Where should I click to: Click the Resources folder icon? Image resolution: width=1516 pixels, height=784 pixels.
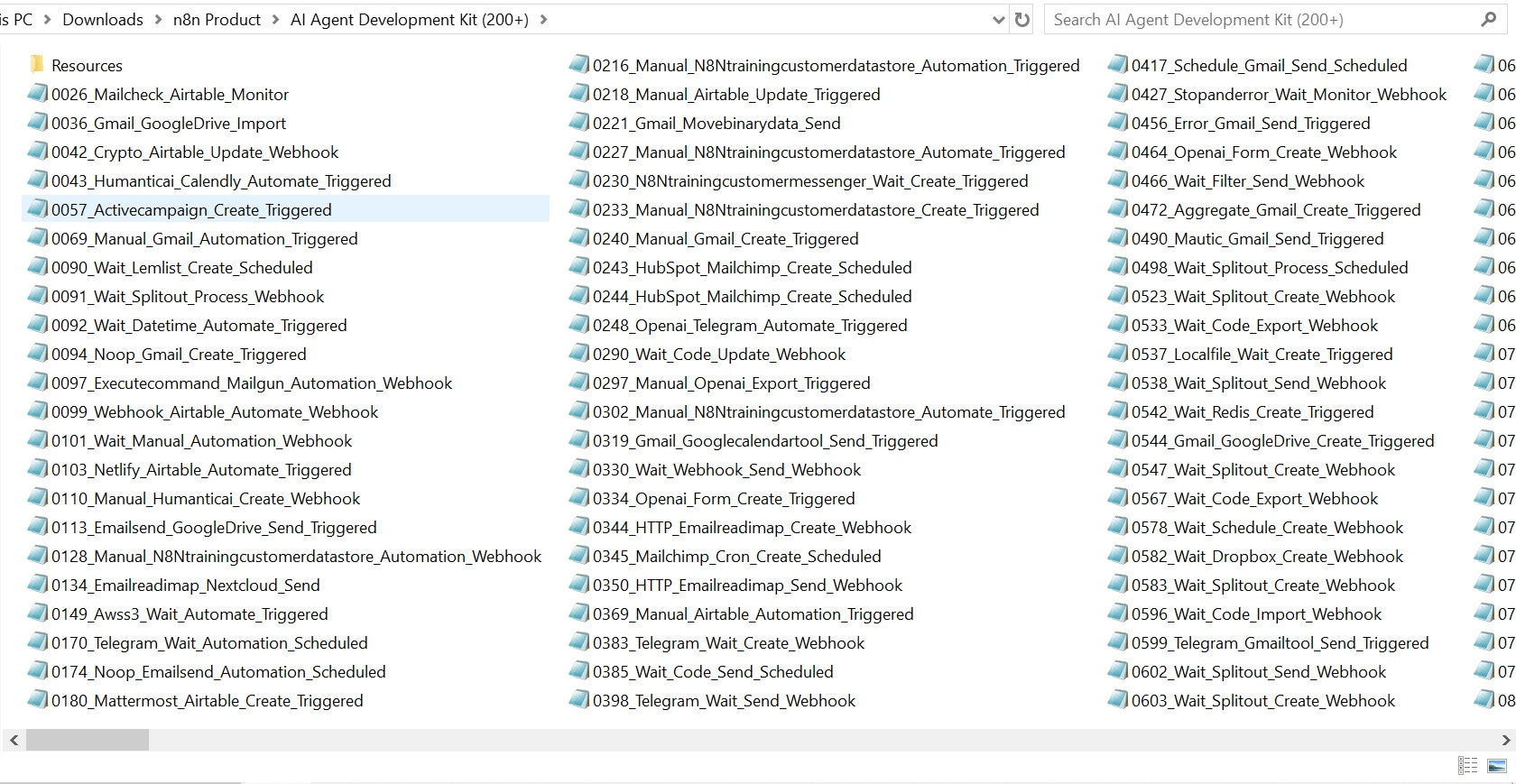(37, 65)
